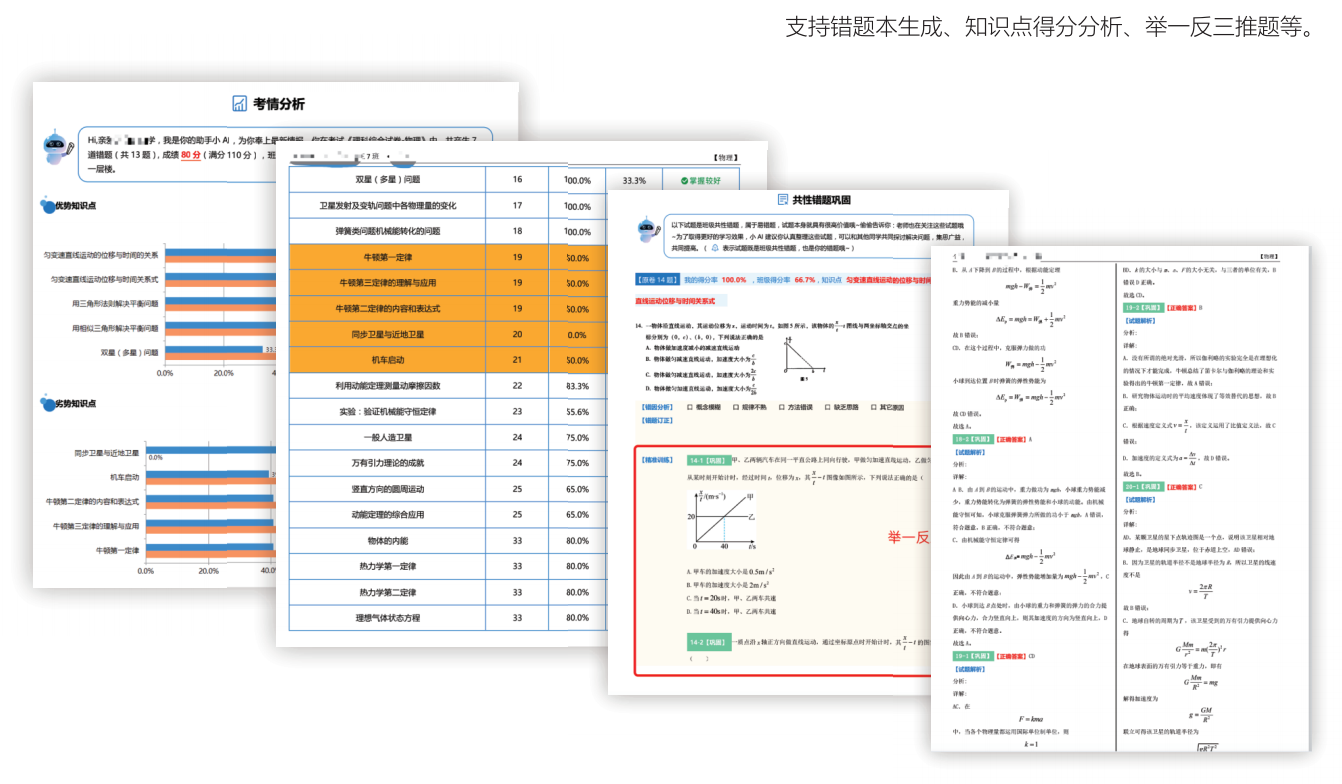Image resolution: width=1342 pixels, height=784 pixels.
Task: Tick the 缺乏思路 checkbox
Action: (827, 407)
